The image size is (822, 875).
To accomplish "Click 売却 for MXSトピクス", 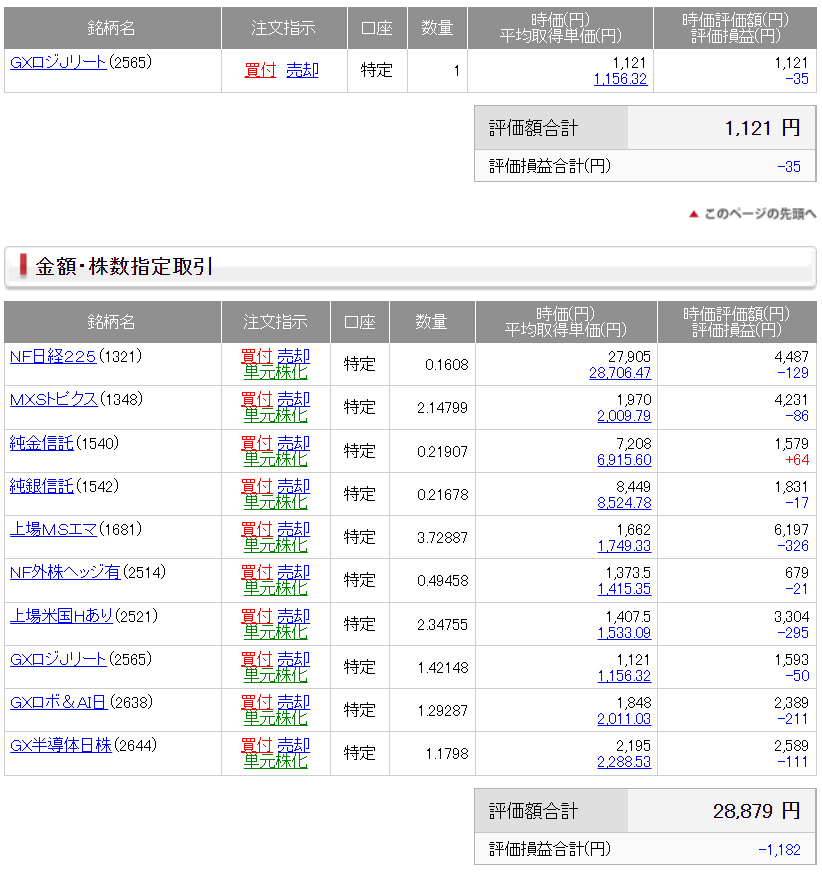I will tap(294, 399).
